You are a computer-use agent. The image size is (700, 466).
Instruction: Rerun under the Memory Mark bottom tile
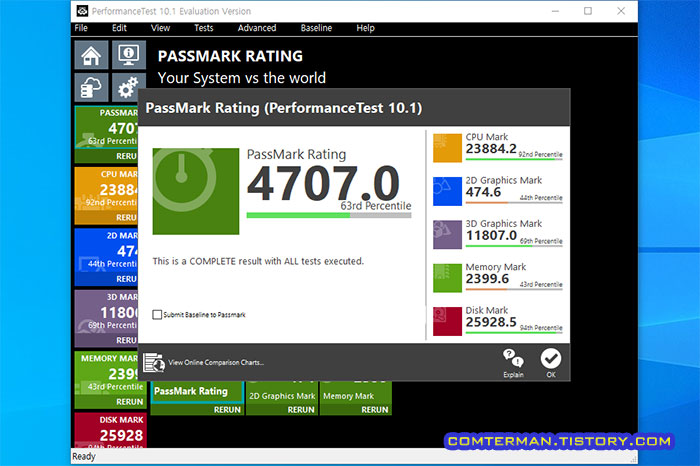[375, 410]
